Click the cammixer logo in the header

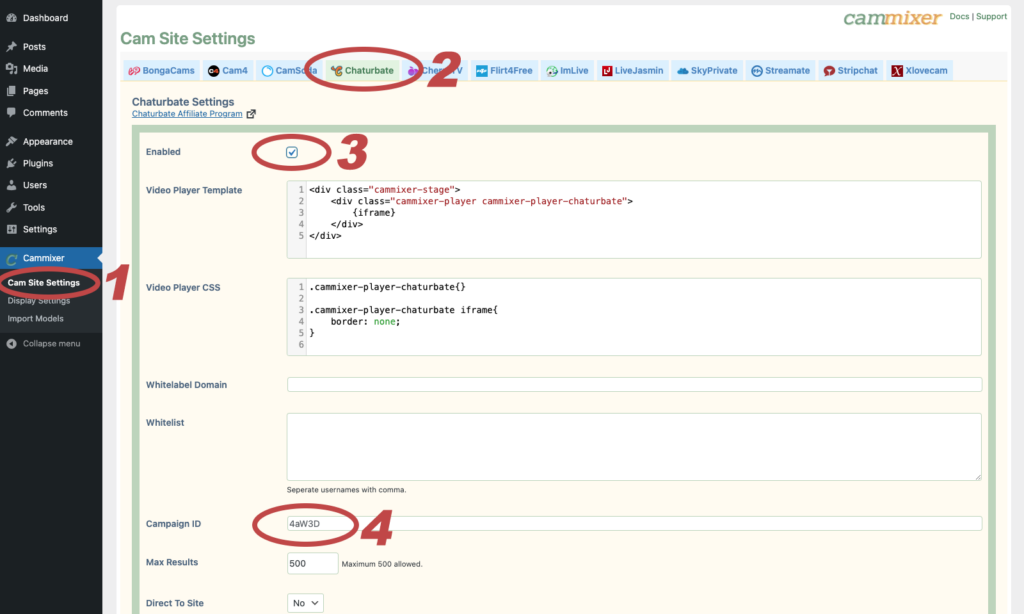[892, 18]
